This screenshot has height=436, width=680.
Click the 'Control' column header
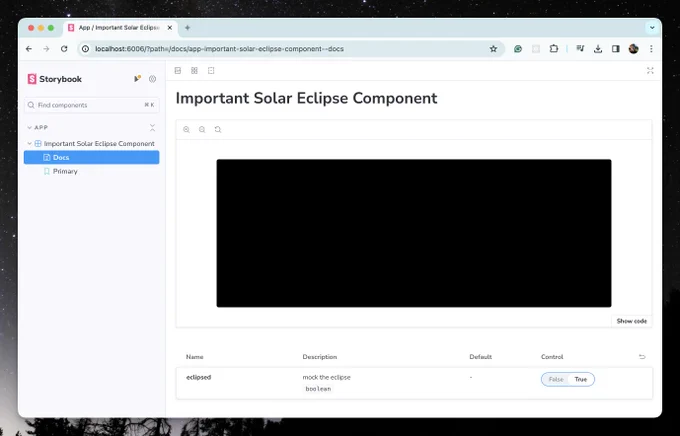tap(552, 357)
